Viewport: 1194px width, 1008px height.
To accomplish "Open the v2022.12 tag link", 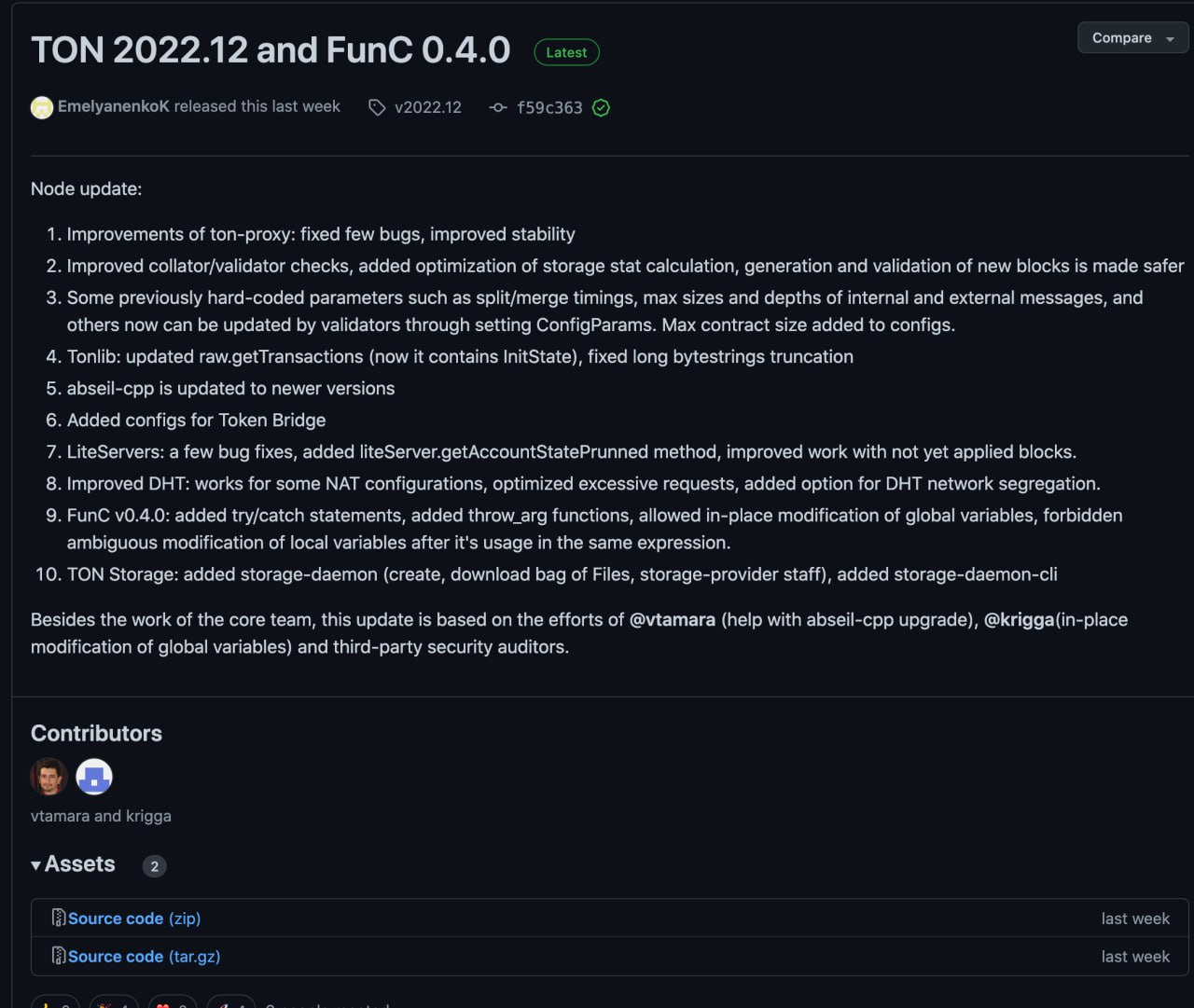I will [x=428, y=107].
